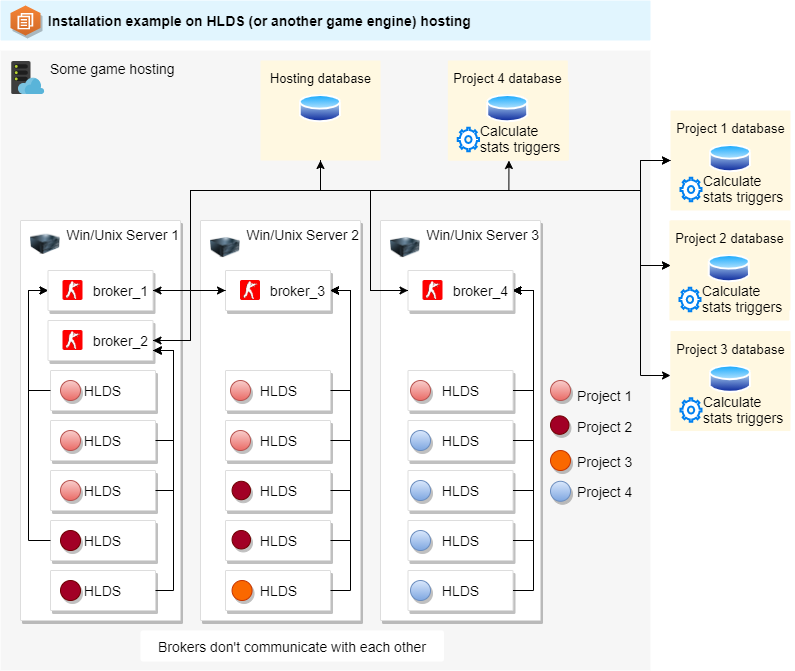The image size is (795, 671).
Task: Select the Project 2 database cylinder icon
Action: click(730, 268)
